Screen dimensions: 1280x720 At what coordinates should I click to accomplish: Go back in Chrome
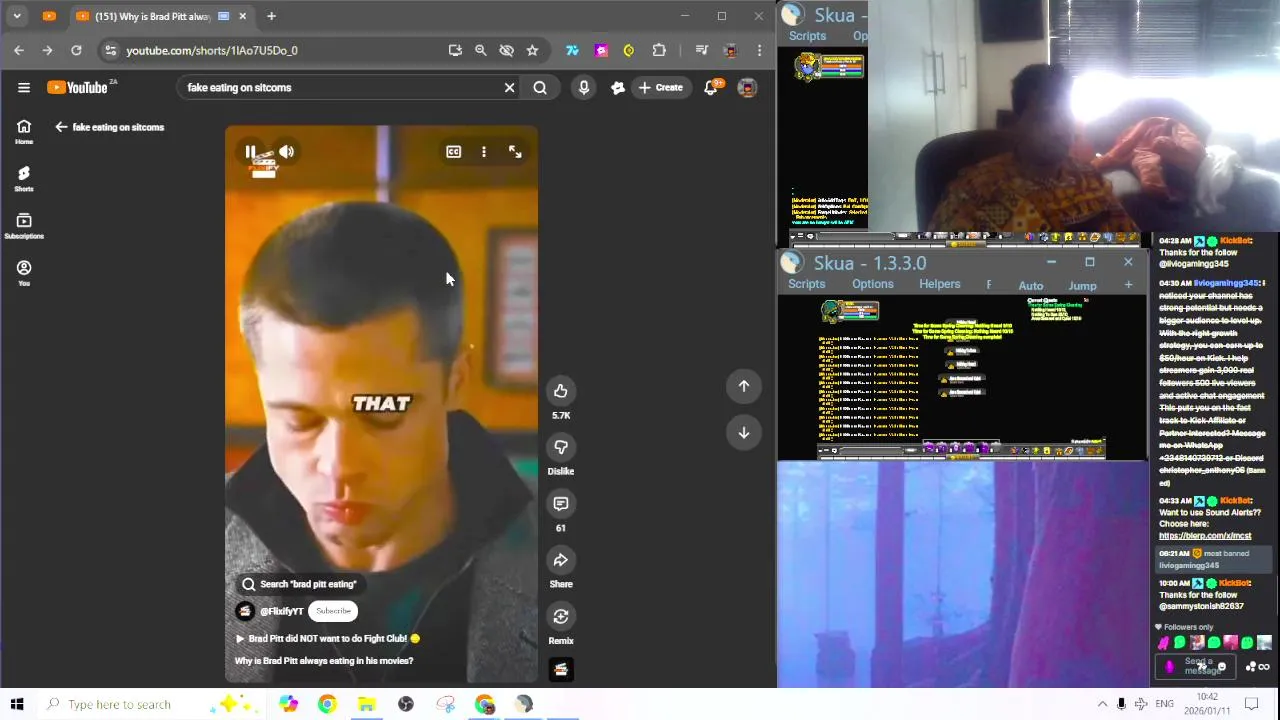(19, 50)
